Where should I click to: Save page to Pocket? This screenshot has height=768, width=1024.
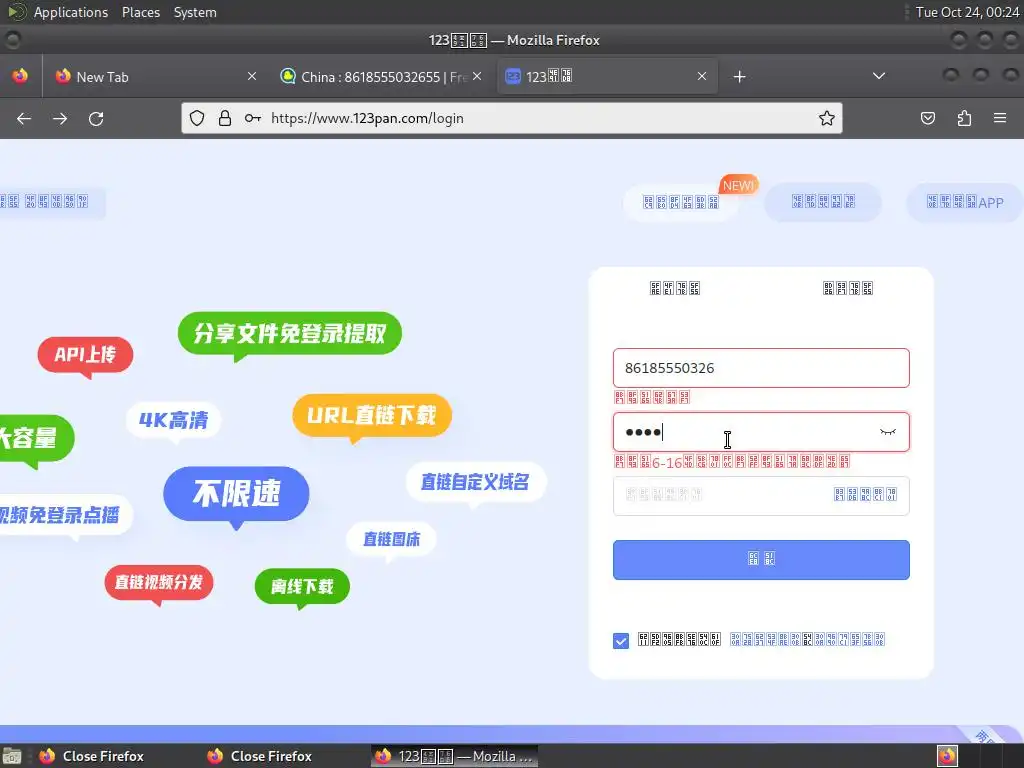(927, 118)
